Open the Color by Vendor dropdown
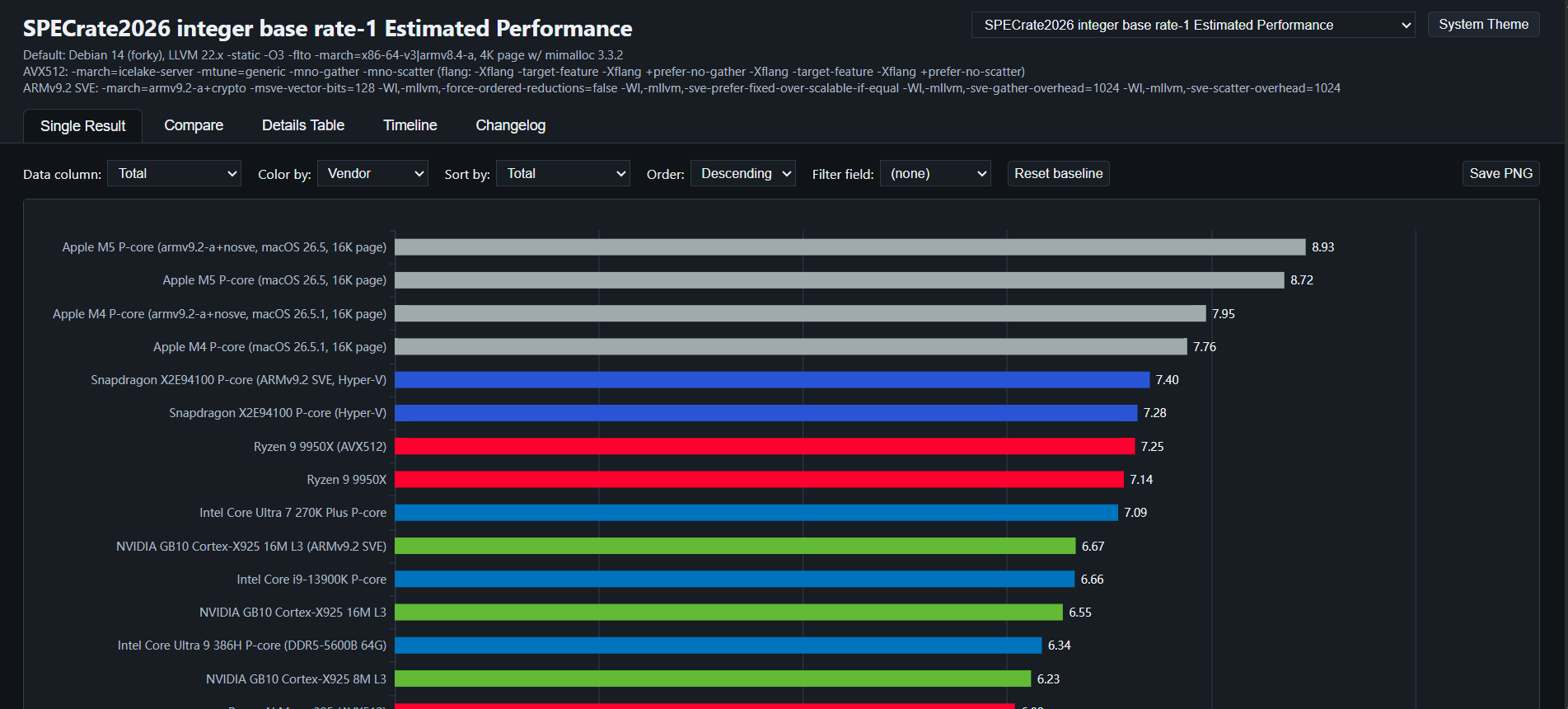 coord(372,173)
